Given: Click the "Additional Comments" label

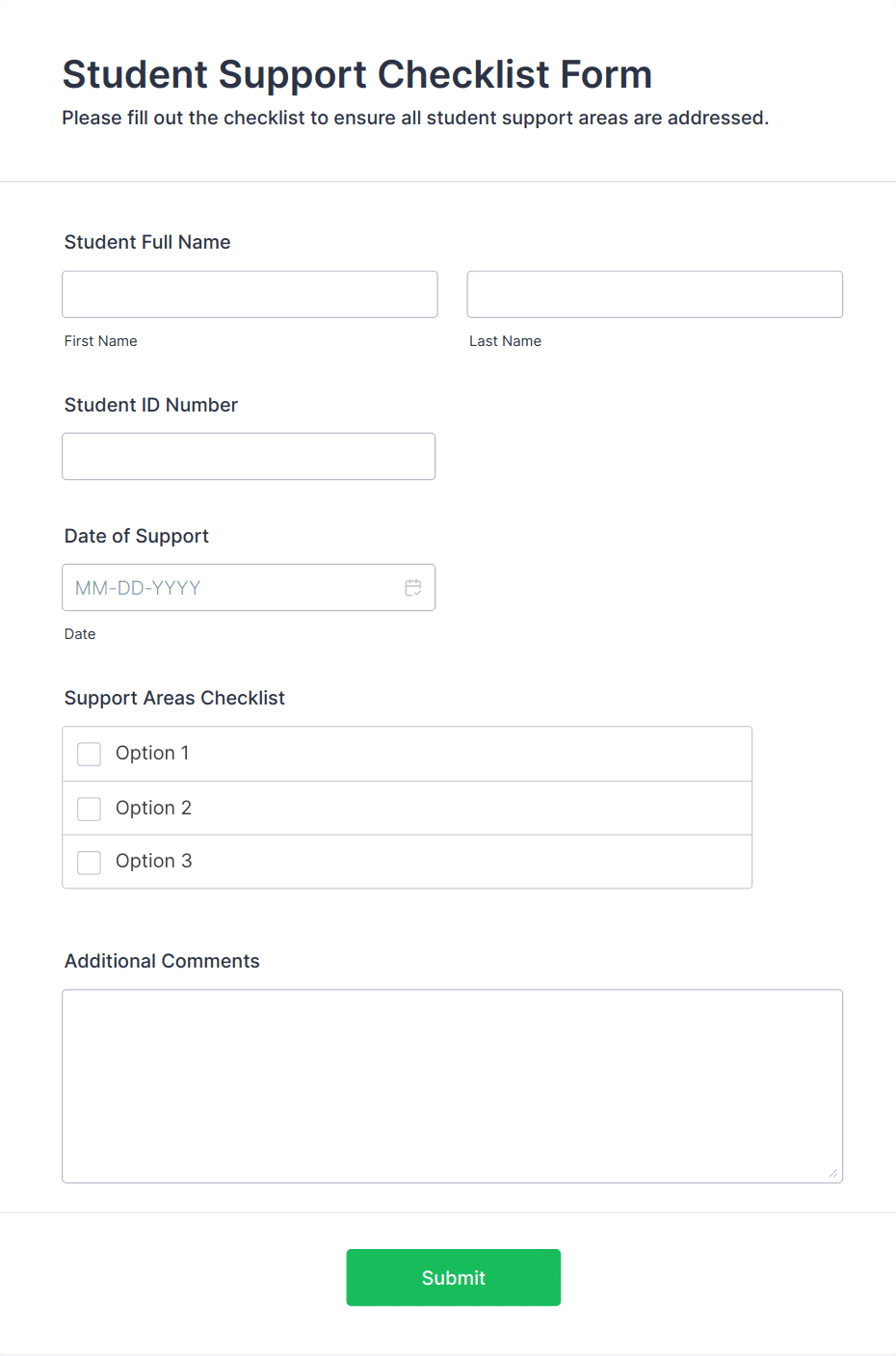Looking at the screenshot, I should [162, 961].
